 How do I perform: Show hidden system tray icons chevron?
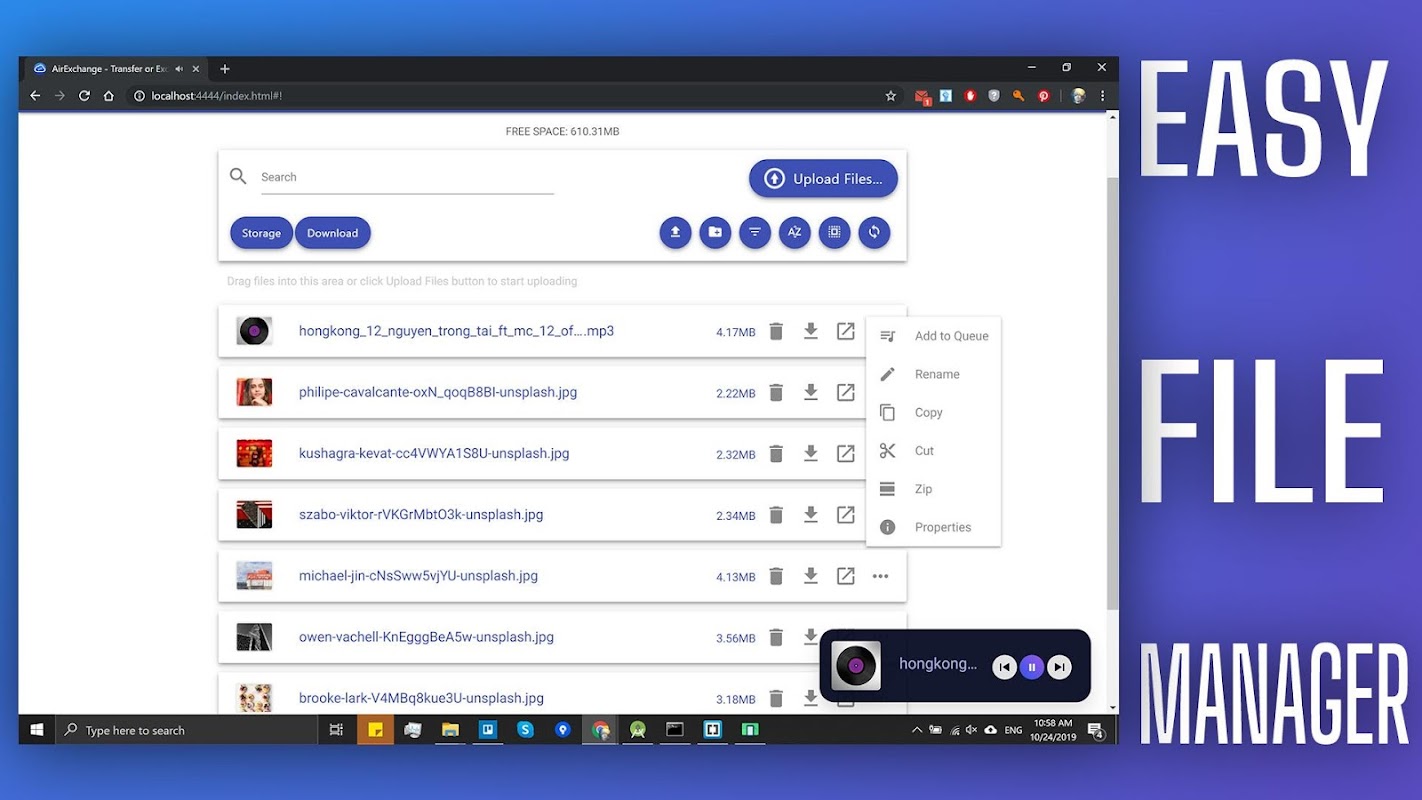click(x=917, y=730)
